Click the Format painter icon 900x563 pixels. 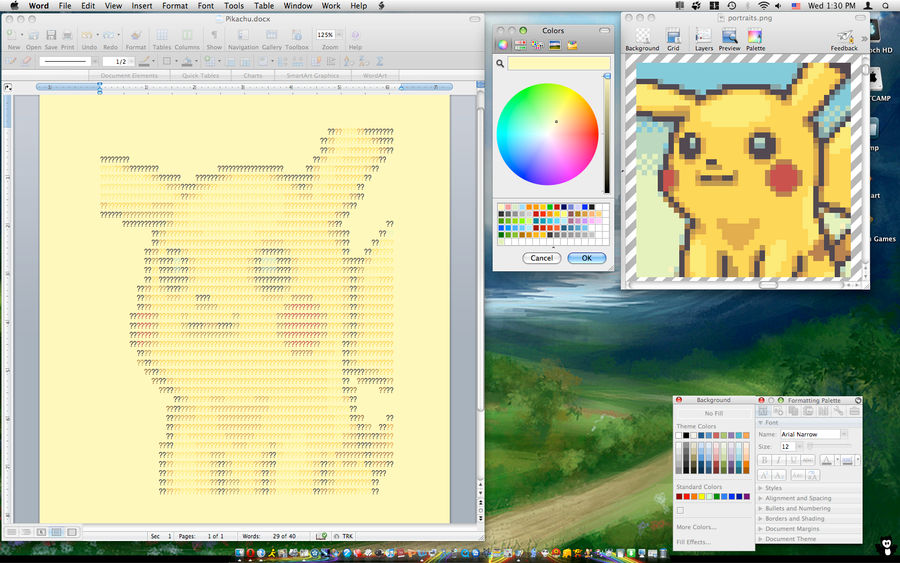coord(136,36)
